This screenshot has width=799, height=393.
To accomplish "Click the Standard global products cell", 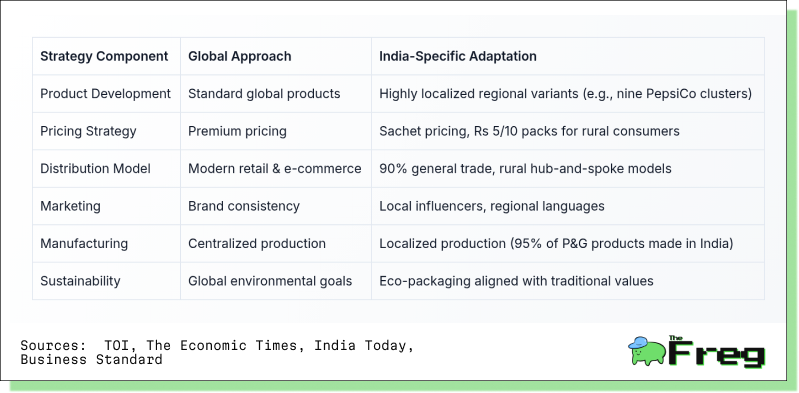I will 264,94.
